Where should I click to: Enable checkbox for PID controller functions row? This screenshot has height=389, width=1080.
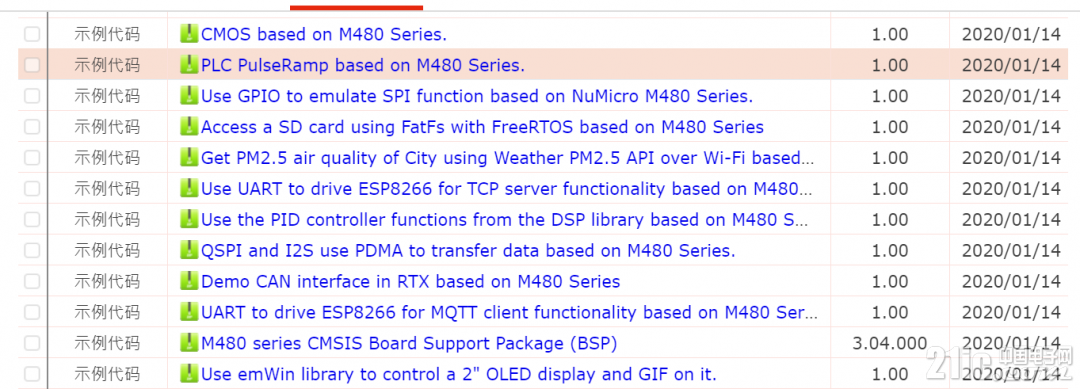click(32, 220)
